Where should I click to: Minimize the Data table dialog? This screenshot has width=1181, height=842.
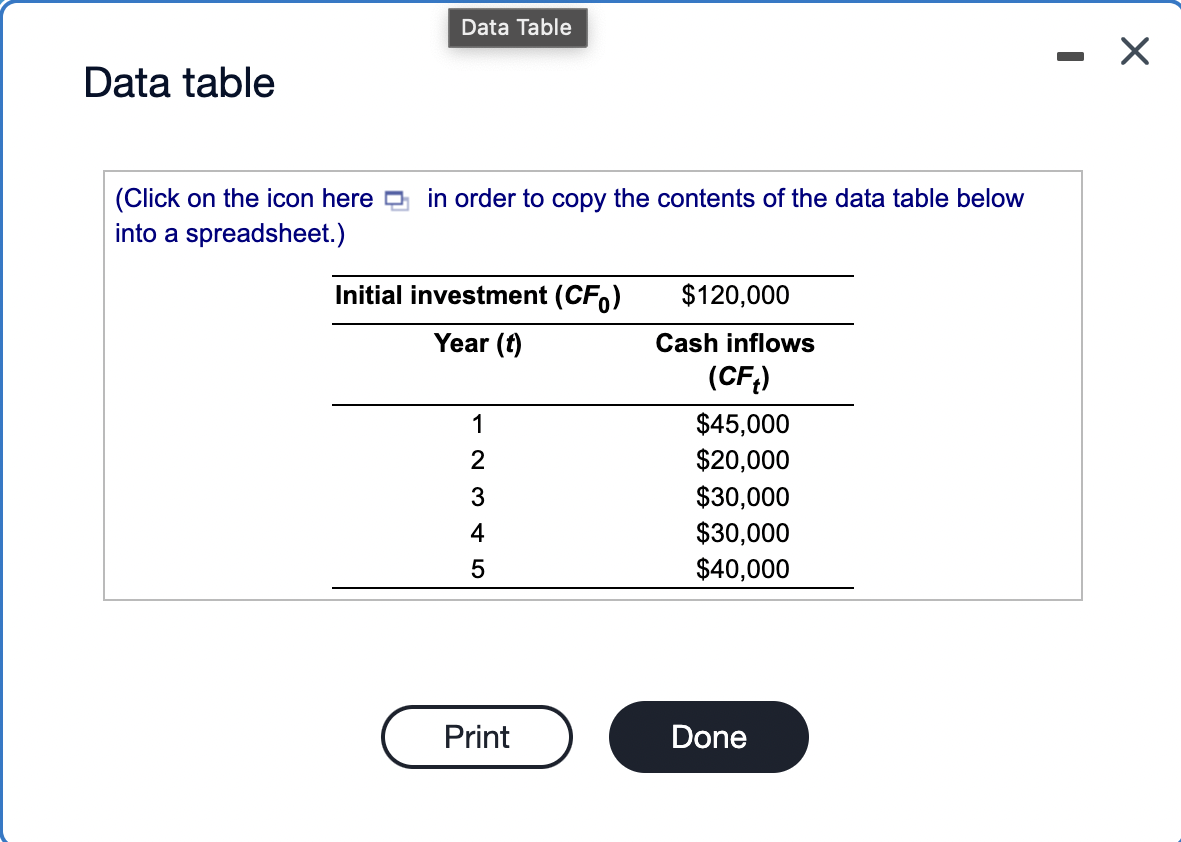(1070, 56)
